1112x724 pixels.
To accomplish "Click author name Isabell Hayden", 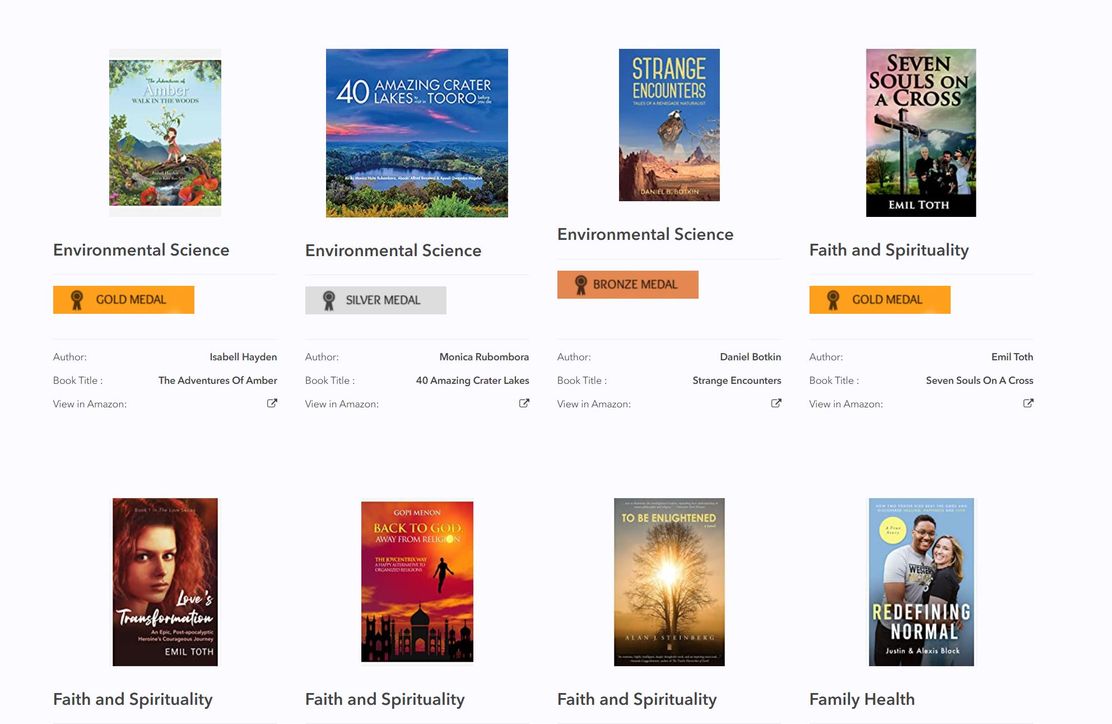I will (243, 357).
